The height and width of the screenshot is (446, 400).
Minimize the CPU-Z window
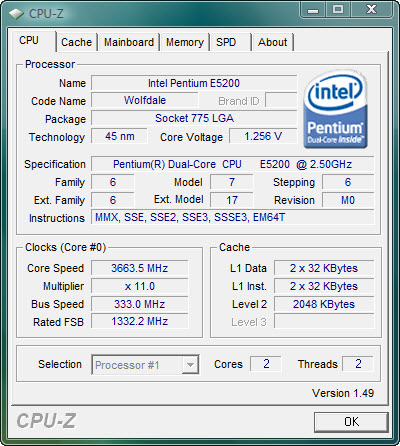coord(313,10)
